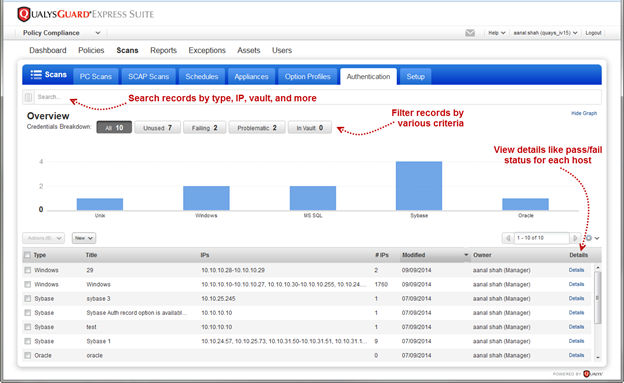Click the Search records input field
This screenshot has height=383, width=624.
[x=317, y=97]
